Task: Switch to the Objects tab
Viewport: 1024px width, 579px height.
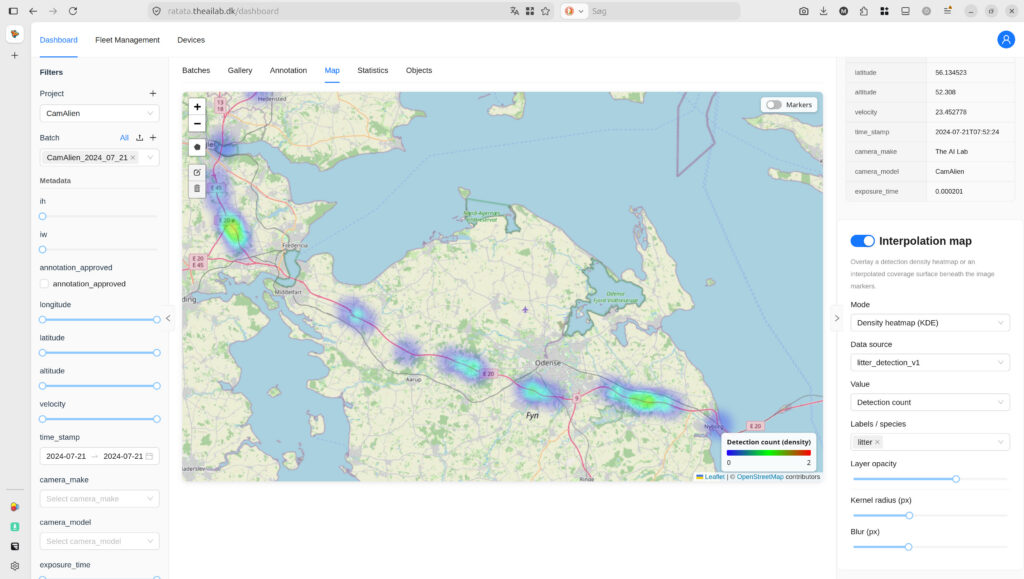Action: coord(419,70)
